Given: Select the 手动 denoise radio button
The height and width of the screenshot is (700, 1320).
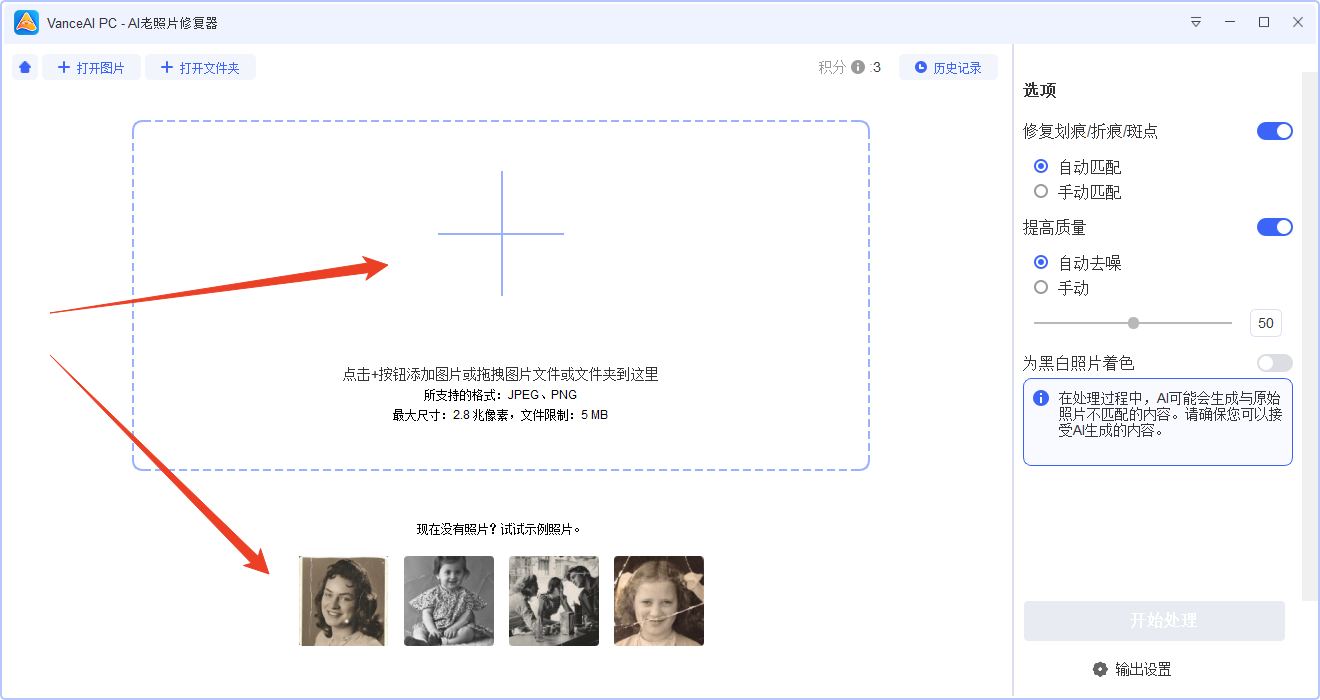Looking at the screenshot, I should tap(1040, 287).
